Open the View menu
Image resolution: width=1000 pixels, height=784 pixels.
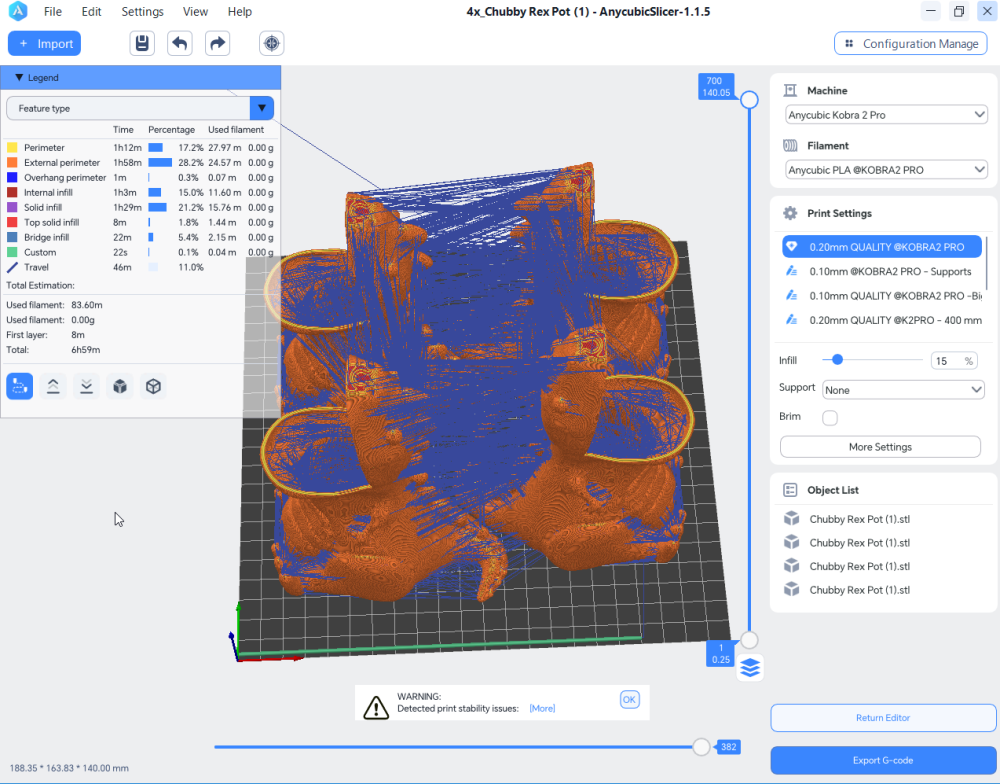195,11
